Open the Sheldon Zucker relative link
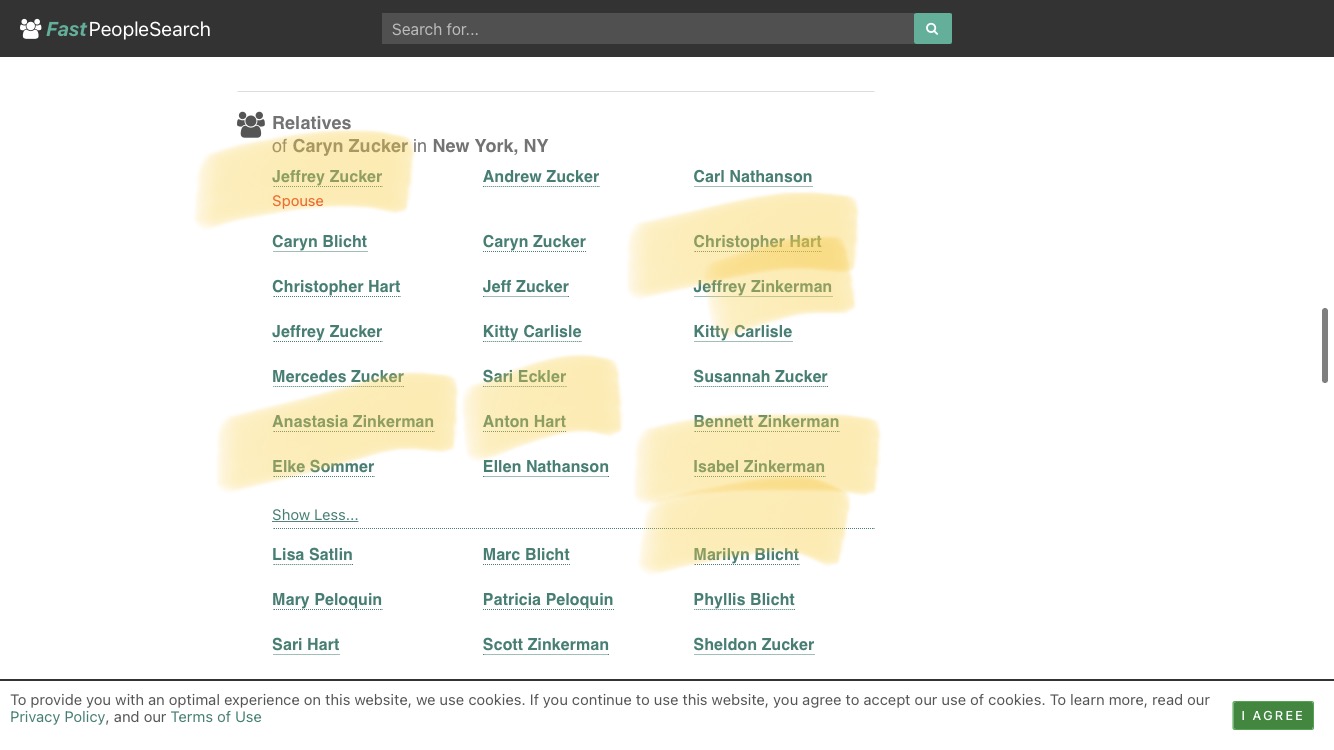The width and height of the screenshot is (1334, 750). (x=754, y=645)
